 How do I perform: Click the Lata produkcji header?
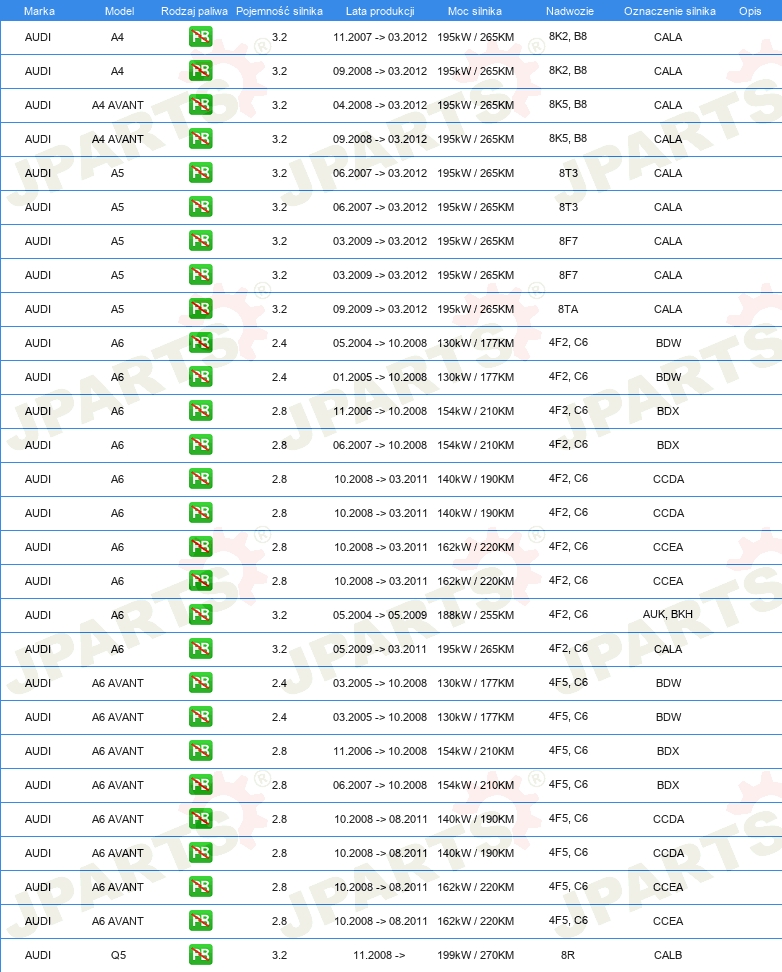coord(380,11)
